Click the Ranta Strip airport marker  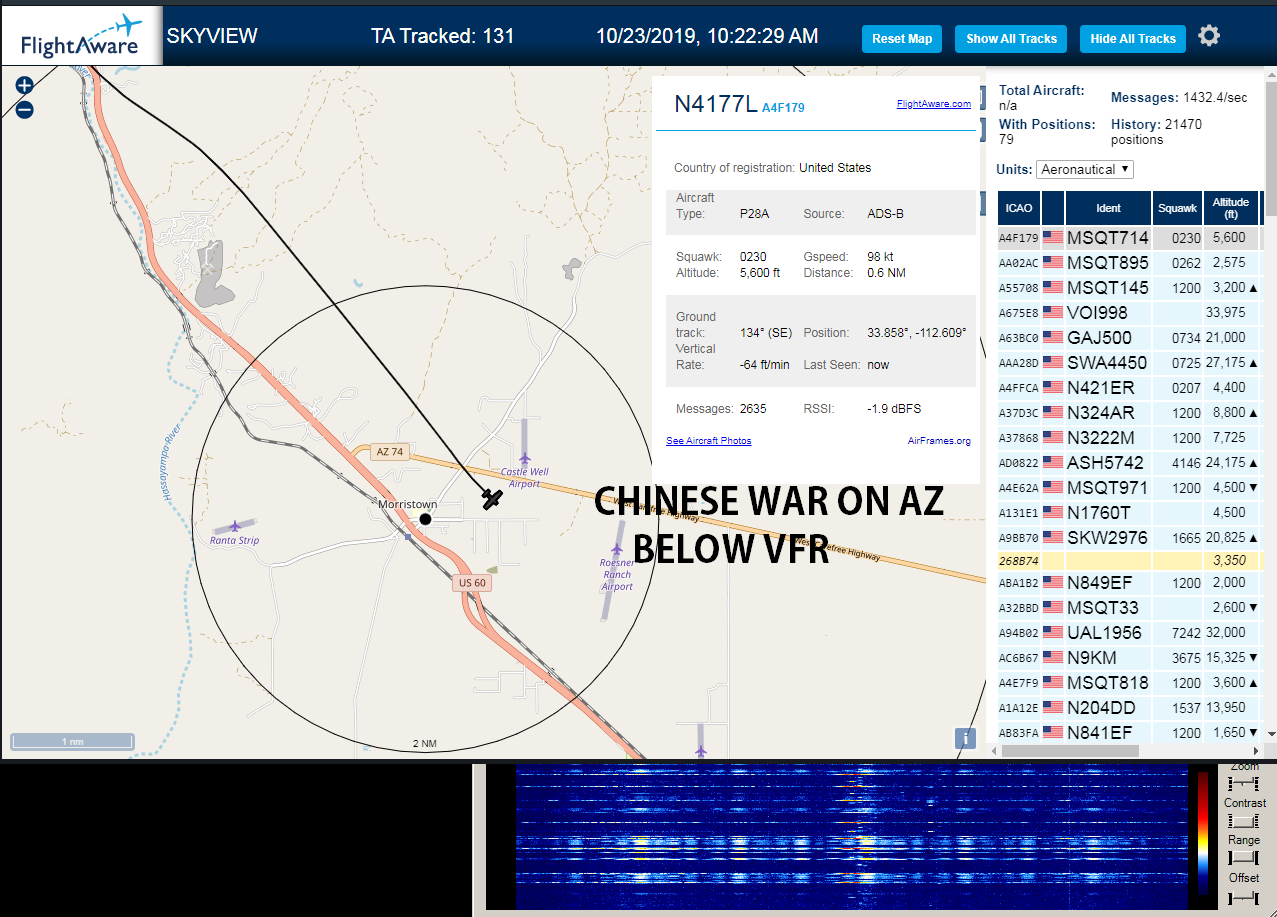pyautogui.click(x=235, y=525)
